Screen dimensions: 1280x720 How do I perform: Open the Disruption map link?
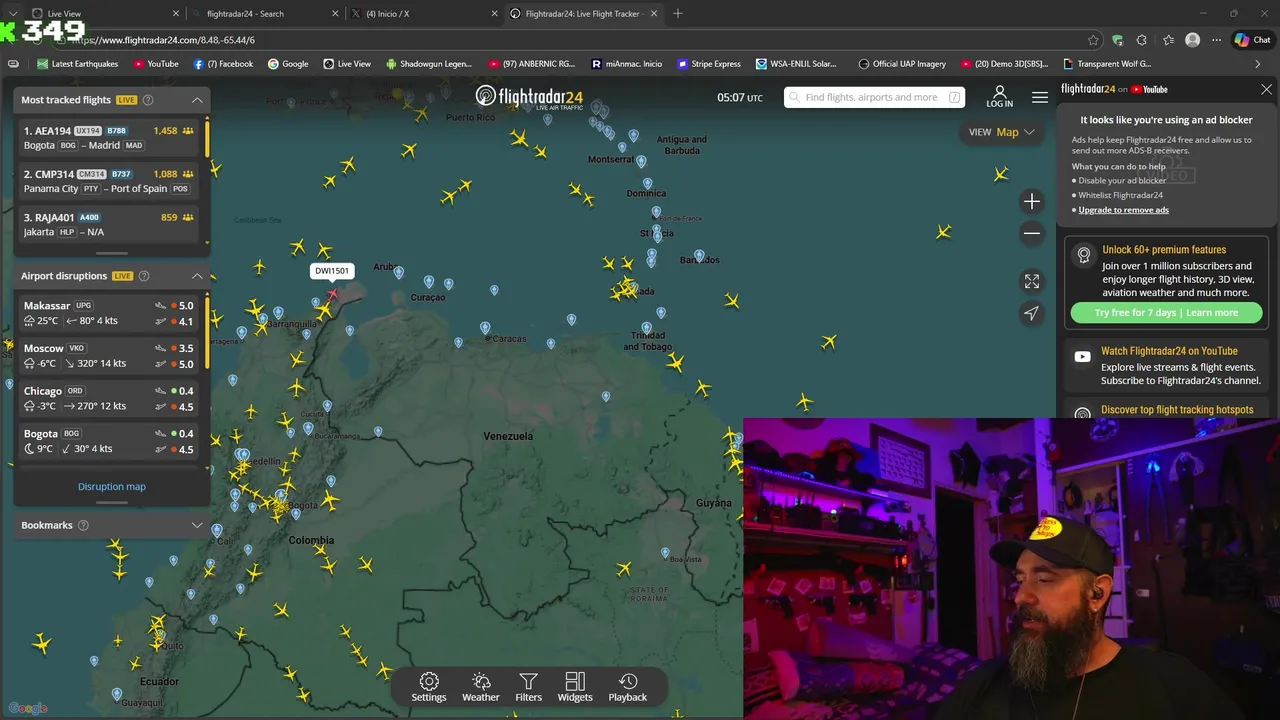[x=112, y=487]
